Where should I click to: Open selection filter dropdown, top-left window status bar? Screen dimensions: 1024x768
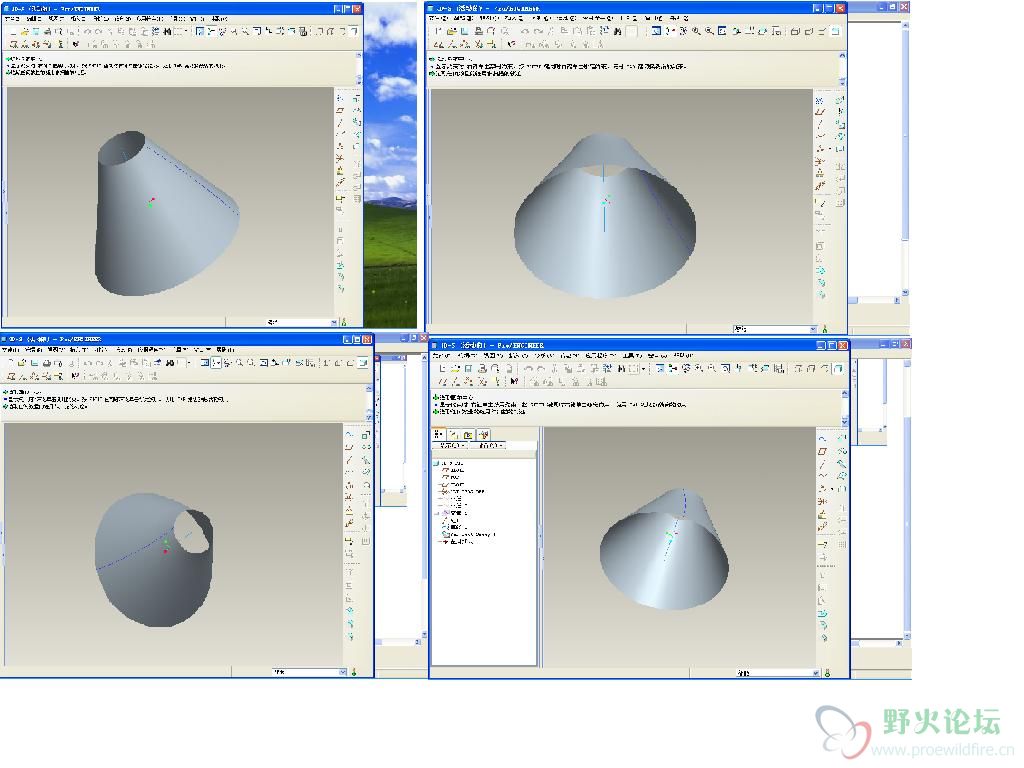pyautogui.click(x=334, y=322)
